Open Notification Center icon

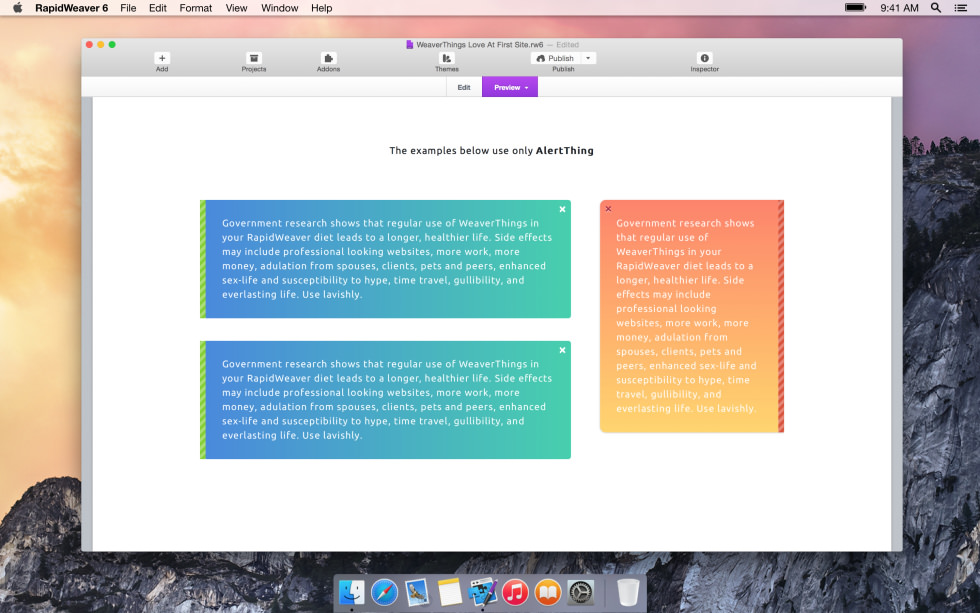(x=961, y=8)
